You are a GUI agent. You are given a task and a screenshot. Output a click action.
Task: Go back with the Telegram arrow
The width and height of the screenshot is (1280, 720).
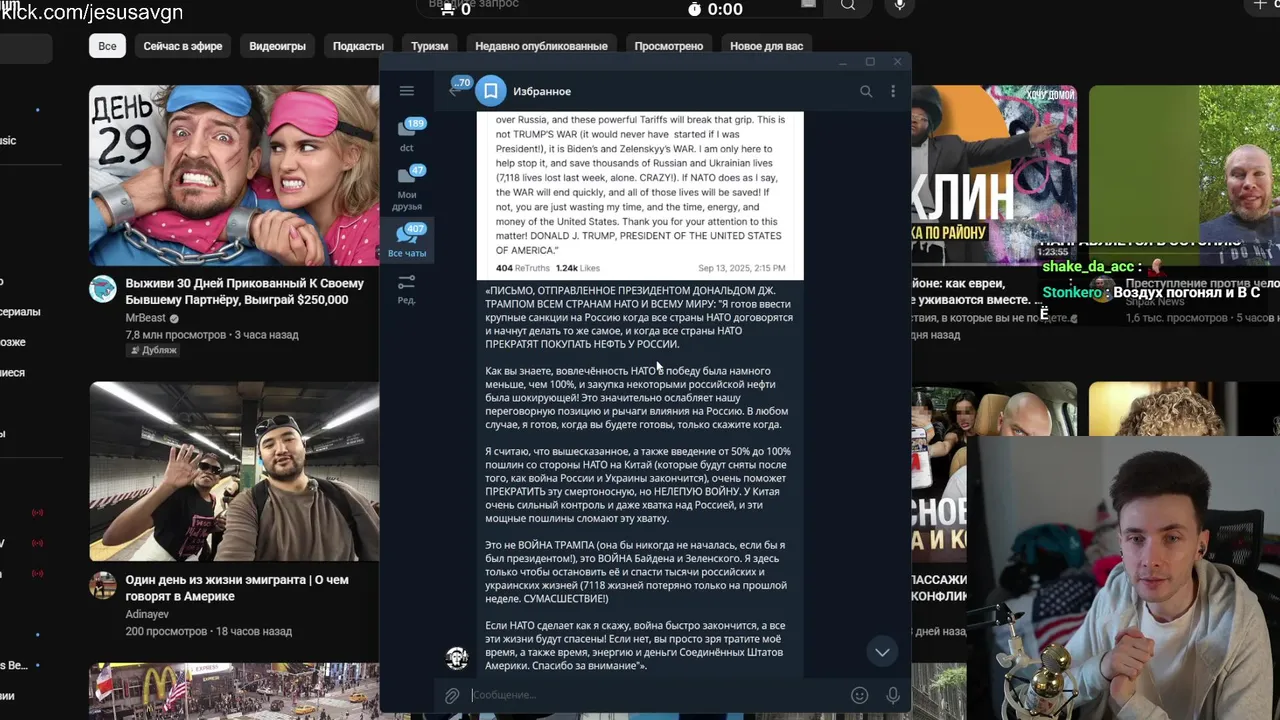coord(453,91)
